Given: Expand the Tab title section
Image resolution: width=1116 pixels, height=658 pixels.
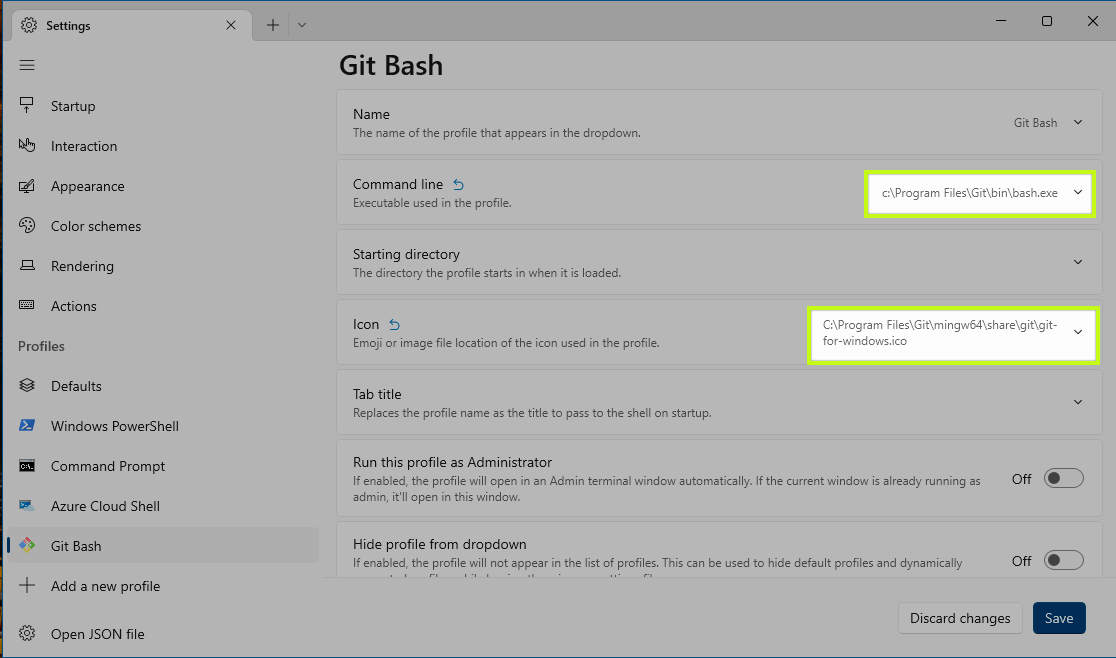Looking at the screenshot, I should (x=1078, y=402).
